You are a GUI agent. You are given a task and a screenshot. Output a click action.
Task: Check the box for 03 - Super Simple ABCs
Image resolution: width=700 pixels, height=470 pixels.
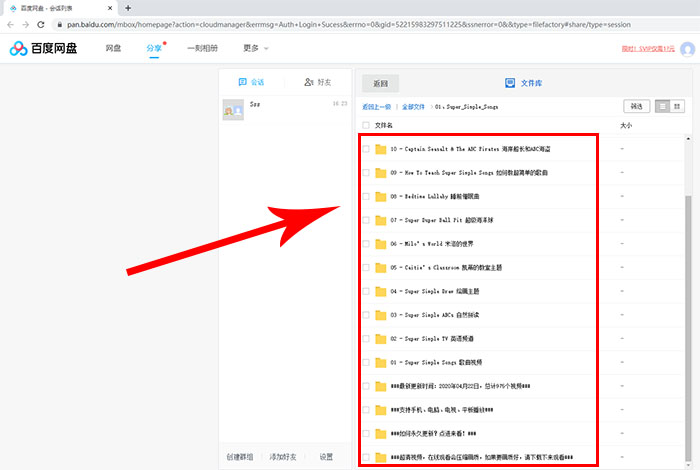coord(366,315)
